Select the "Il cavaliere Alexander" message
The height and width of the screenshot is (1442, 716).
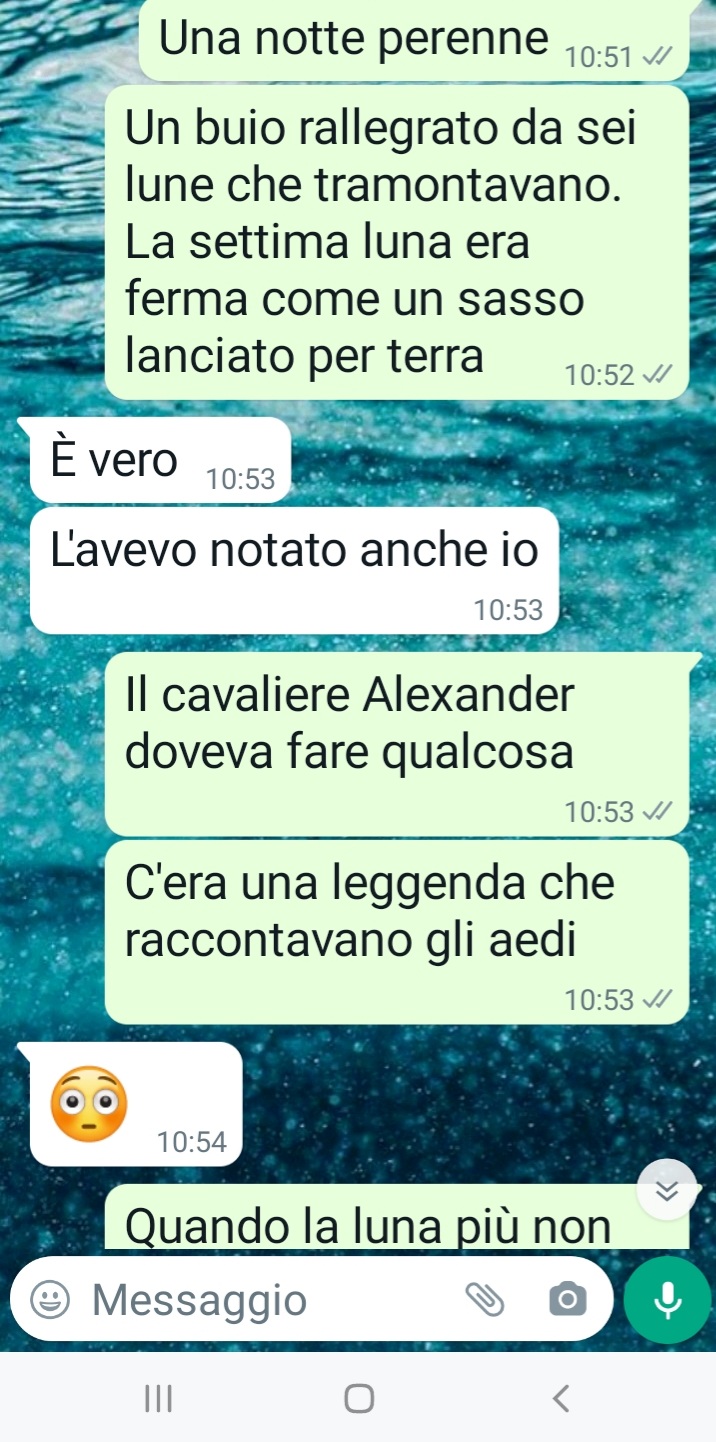pyautogui.click(x=397, y=745)
